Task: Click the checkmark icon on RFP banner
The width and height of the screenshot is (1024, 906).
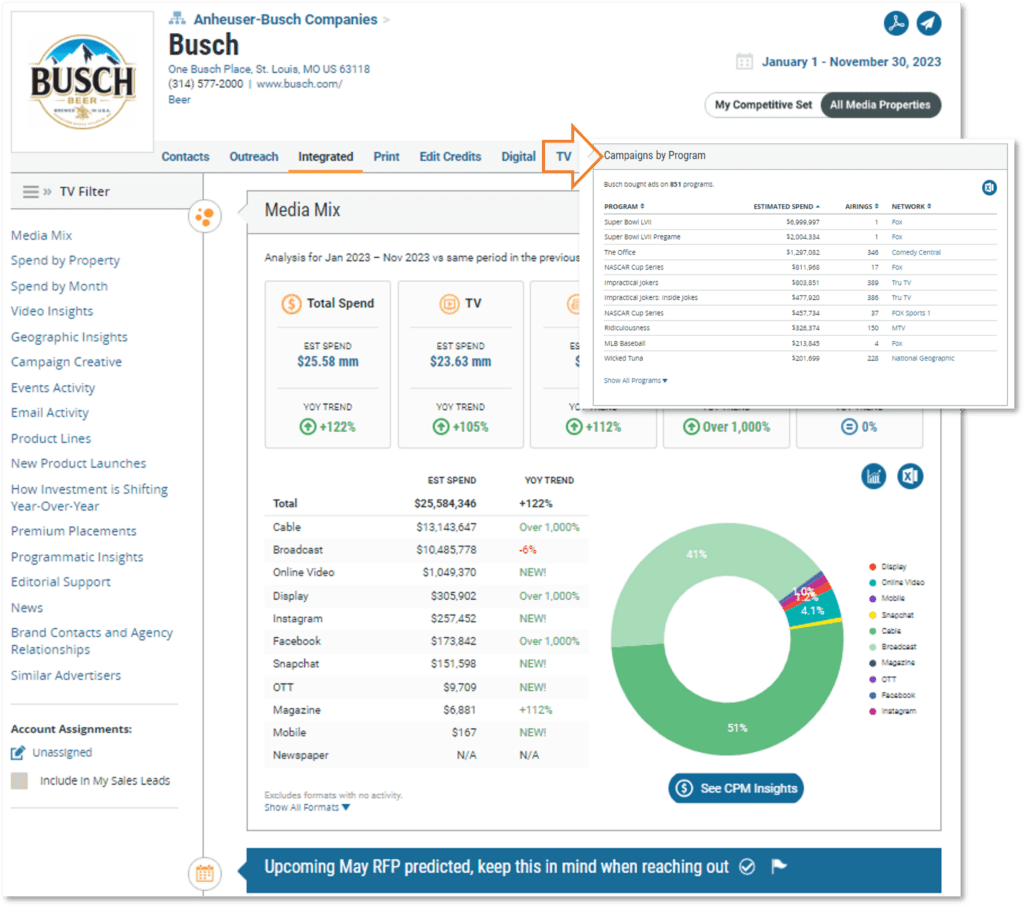Action: click(x=747, y=867)
